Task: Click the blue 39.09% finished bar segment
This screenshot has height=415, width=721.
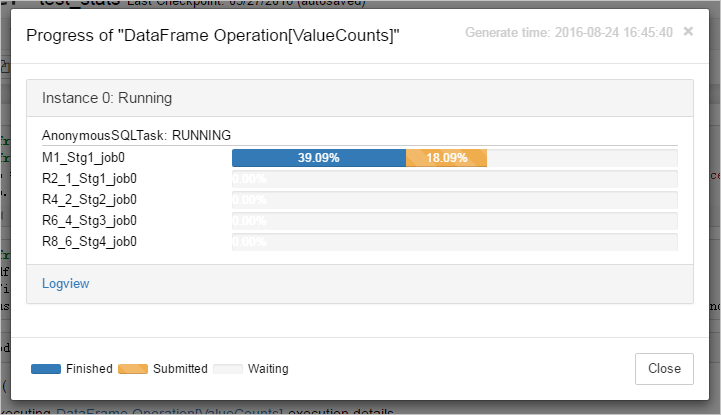Action: pyautogui.click(x=318, y=158)
